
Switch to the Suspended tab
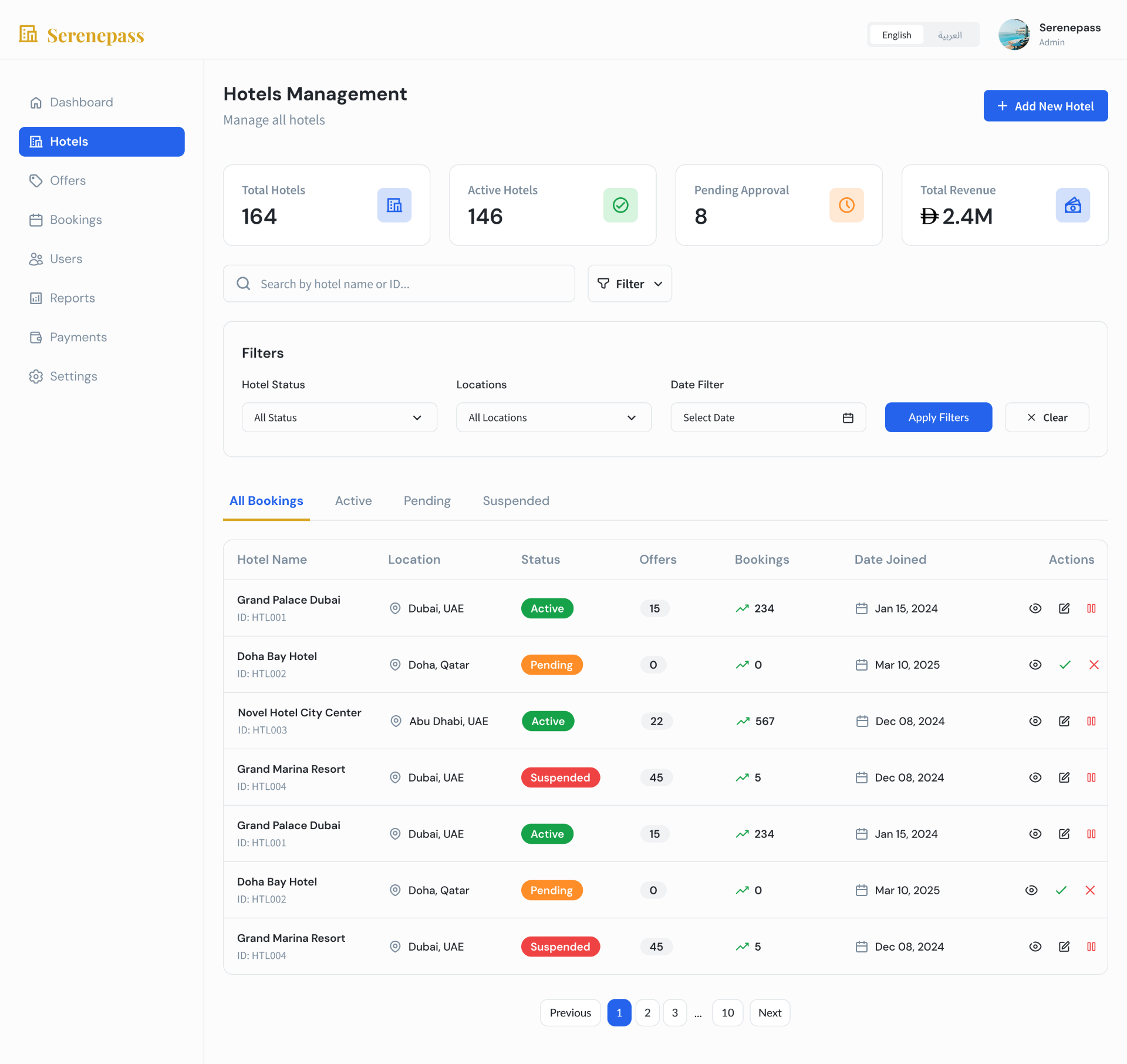point(516,501)
